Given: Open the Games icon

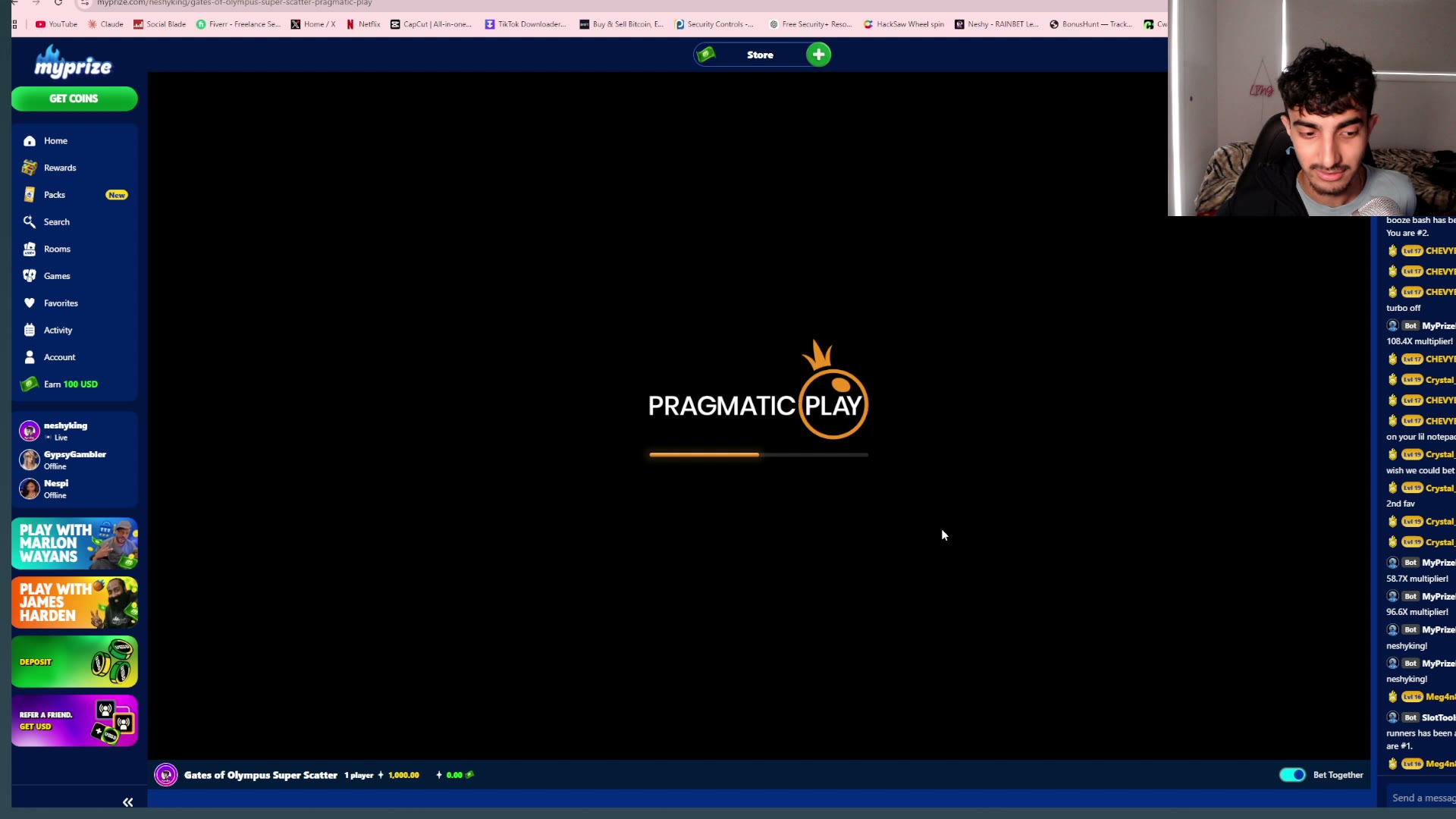Looking at the screenshot, I should point(30,276).
